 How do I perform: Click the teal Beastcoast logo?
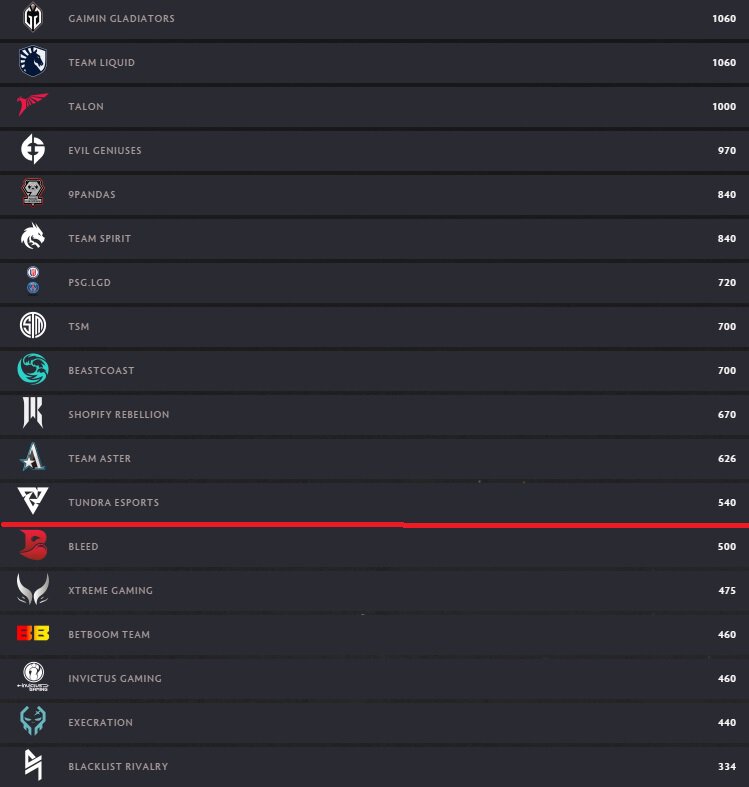[x=33, y=370]
